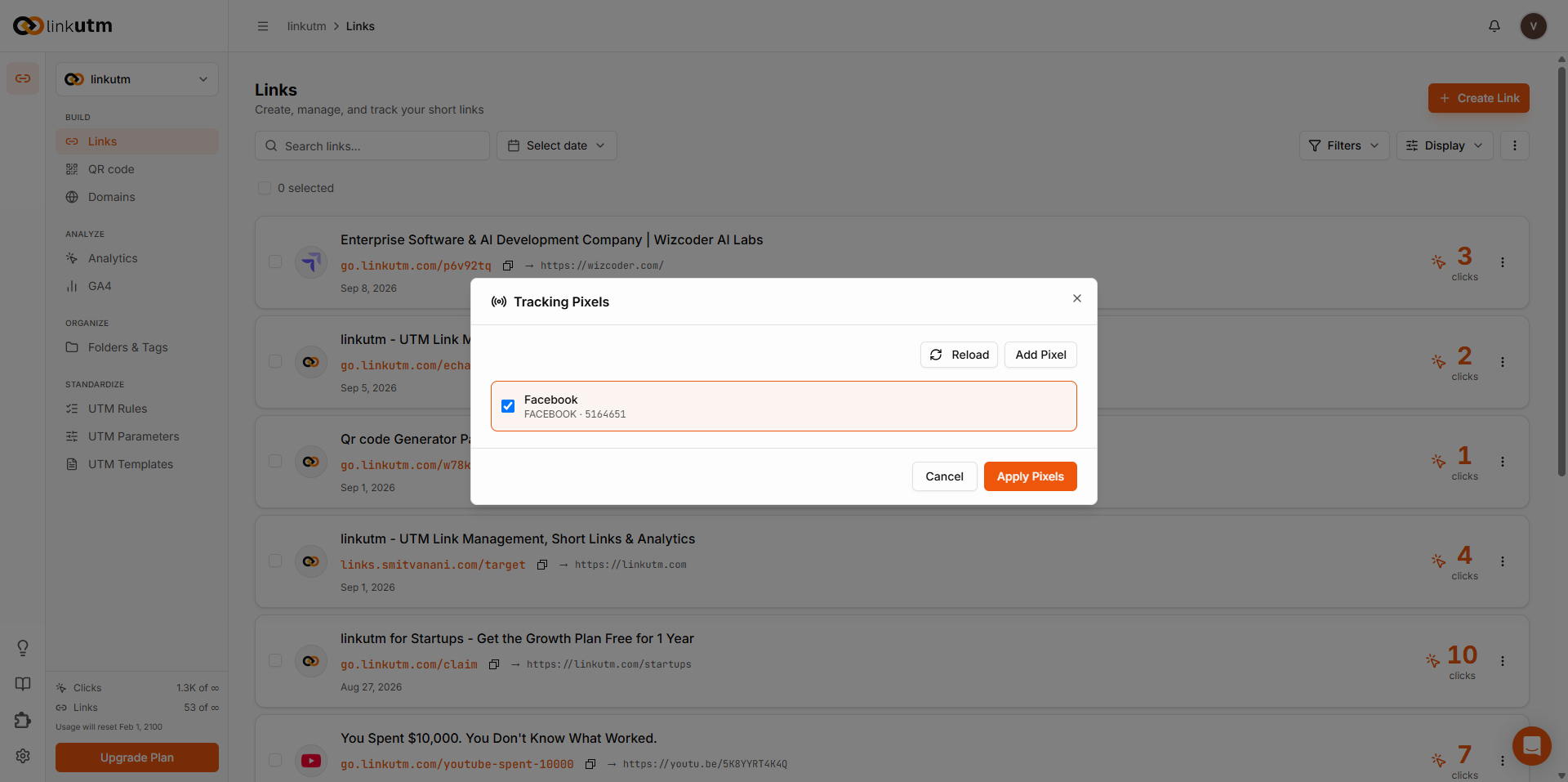Select the Wizcoder AI Labs link checkbox
The width and height of the screenshot is (1568, 782).
click(275, 261)
